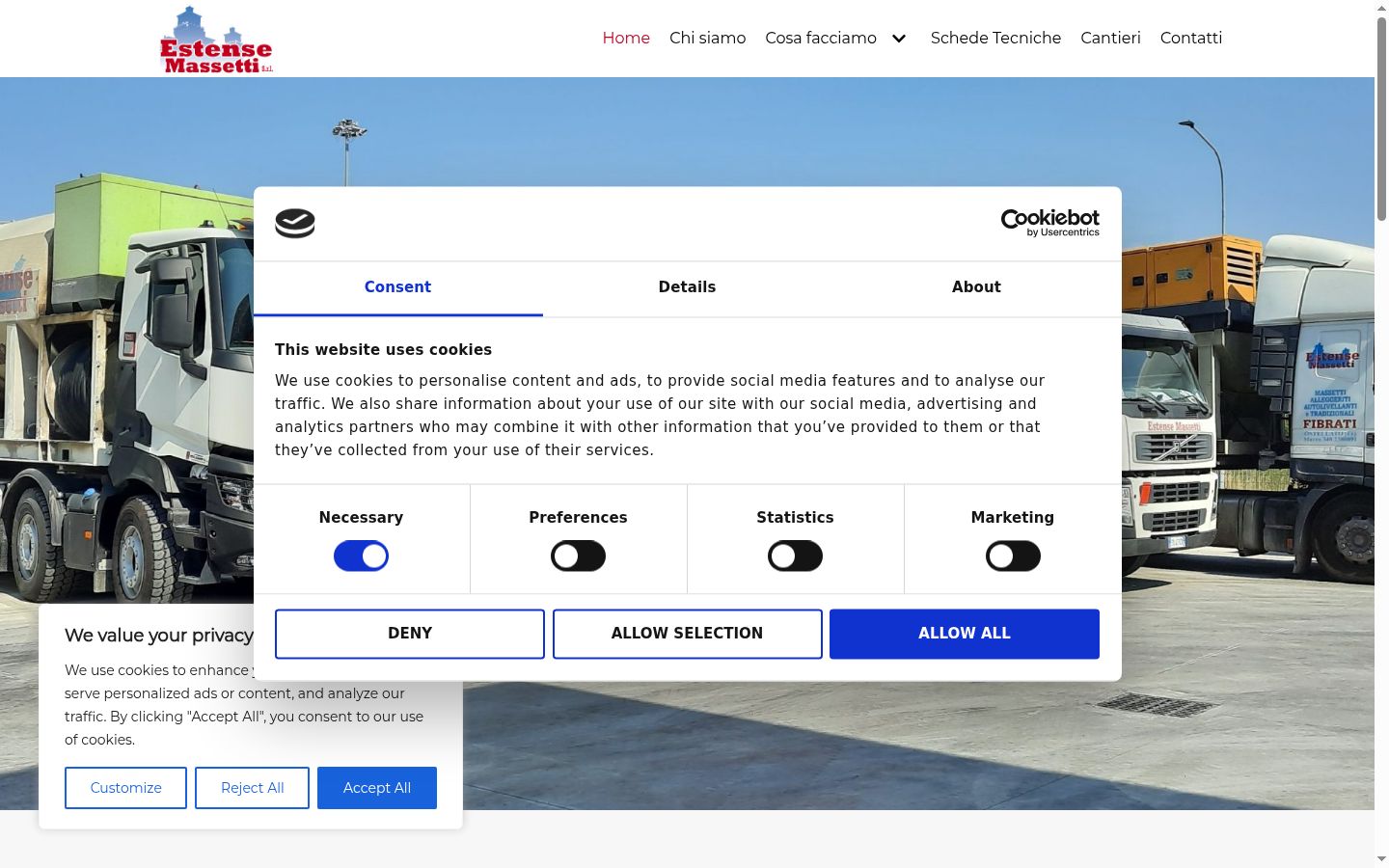Open Cosa facciamo menu item
The width and height of the screenshot is (1389, 868).
[821, 38]
